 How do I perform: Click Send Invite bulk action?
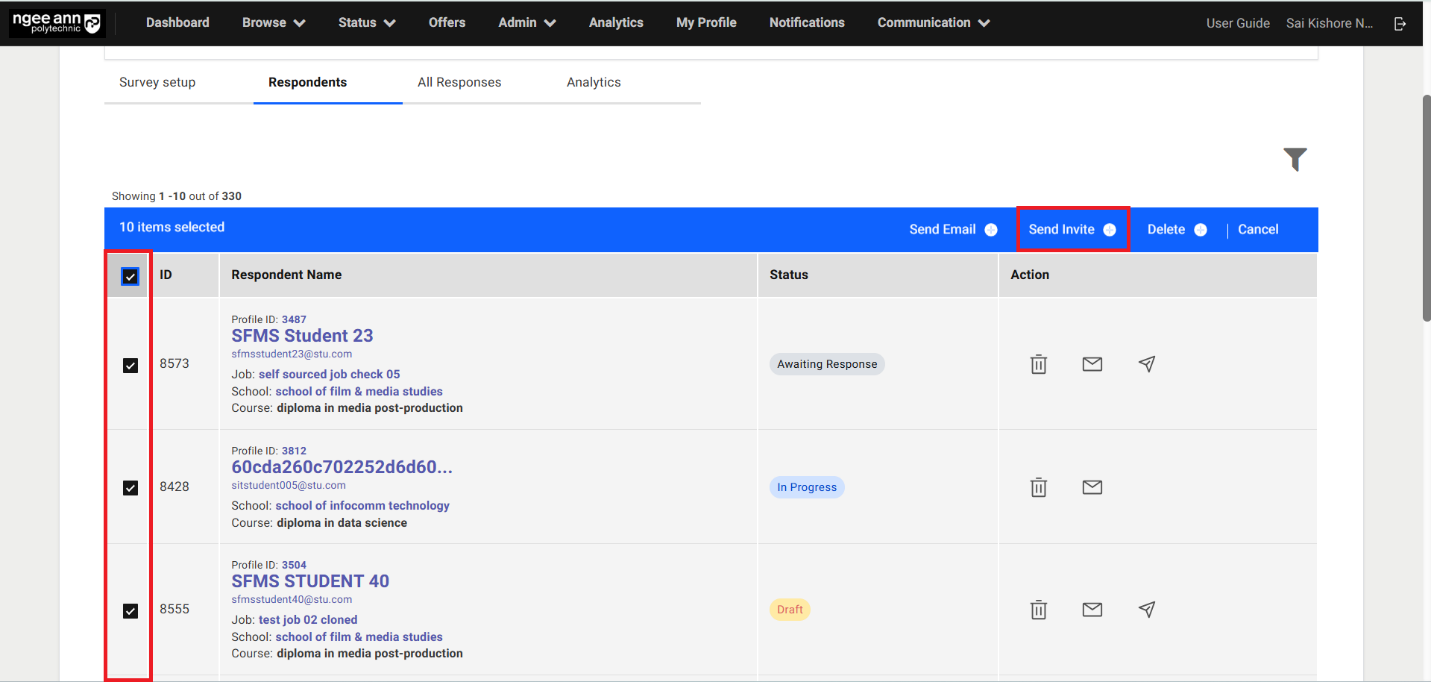tap(1071, 229)
